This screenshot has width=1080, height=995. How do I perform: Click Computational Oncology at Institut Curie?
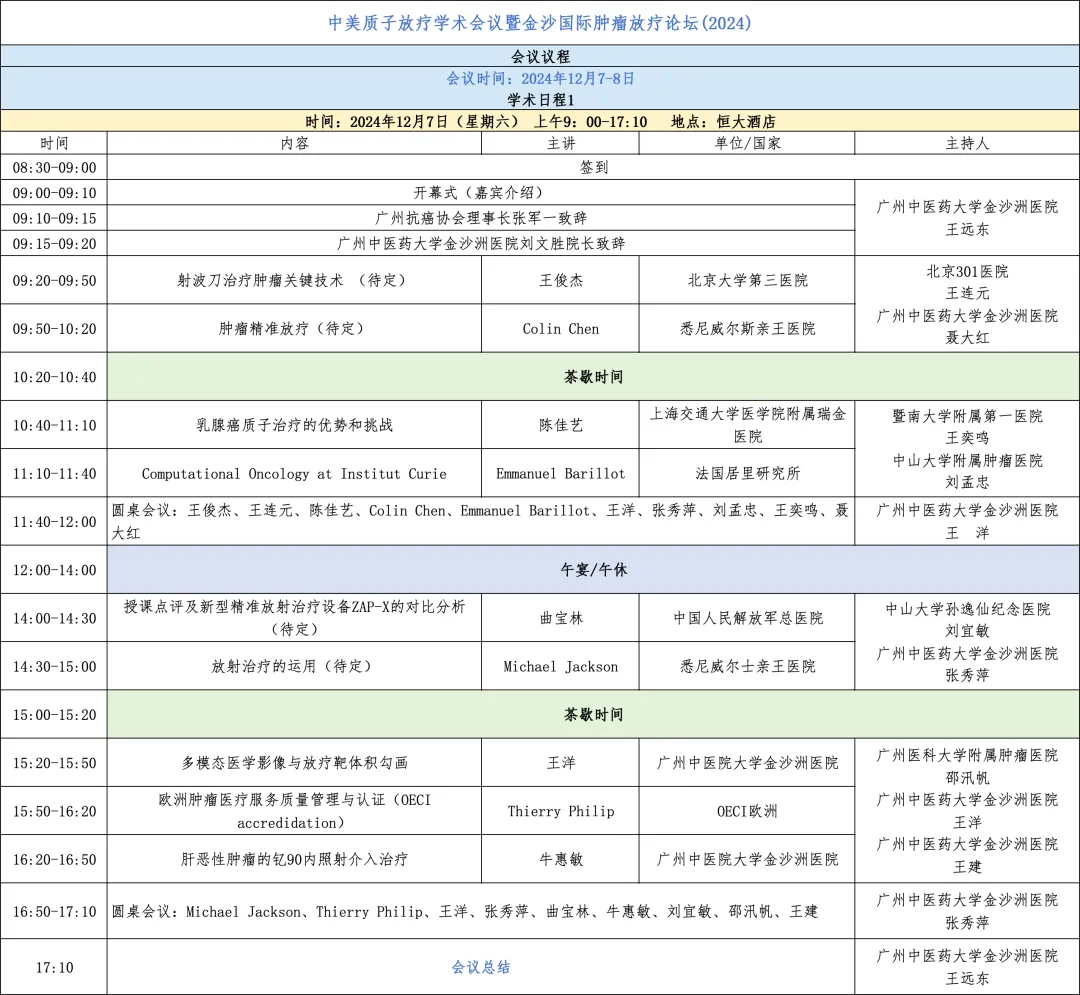[295, 474]
